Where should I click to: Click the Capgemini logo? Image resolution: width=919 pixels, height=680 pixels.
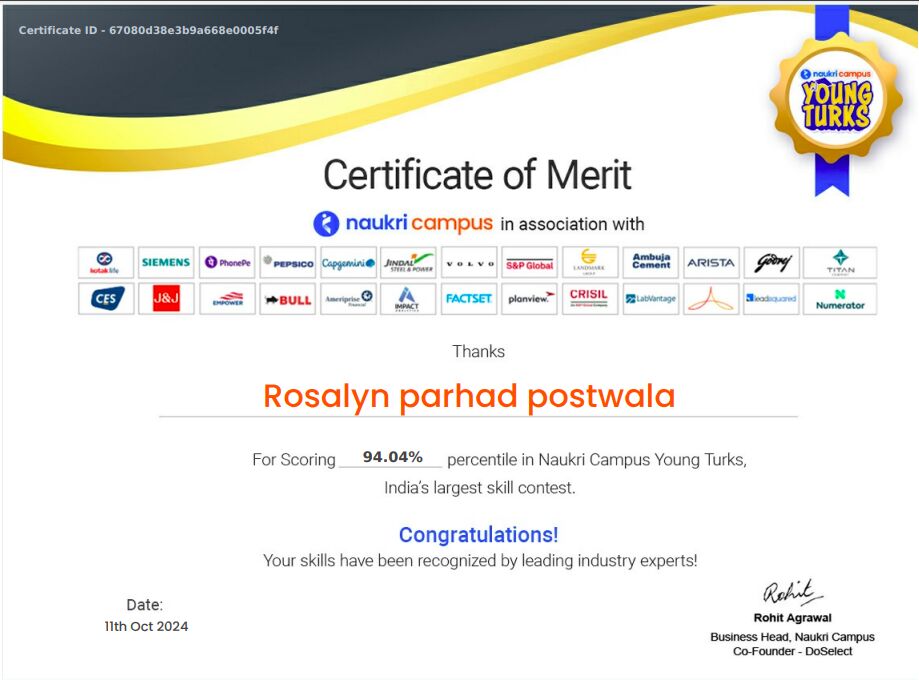click(348, 263)
